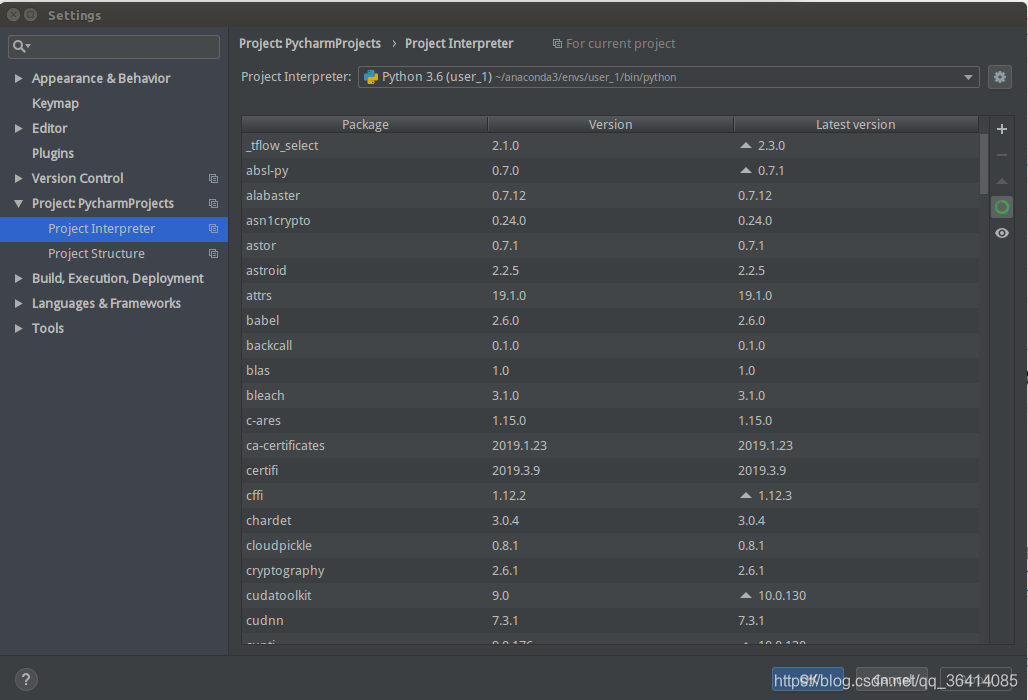The image size is (1028, 700).
Task: Expand Build, Execution, Deployment section
Action: click(x=18, y=279)
